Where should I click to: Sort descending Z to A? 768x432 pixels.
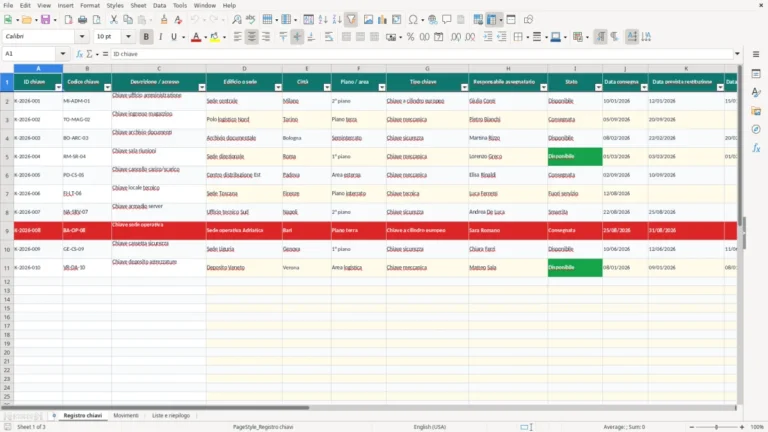click(337, 20)
